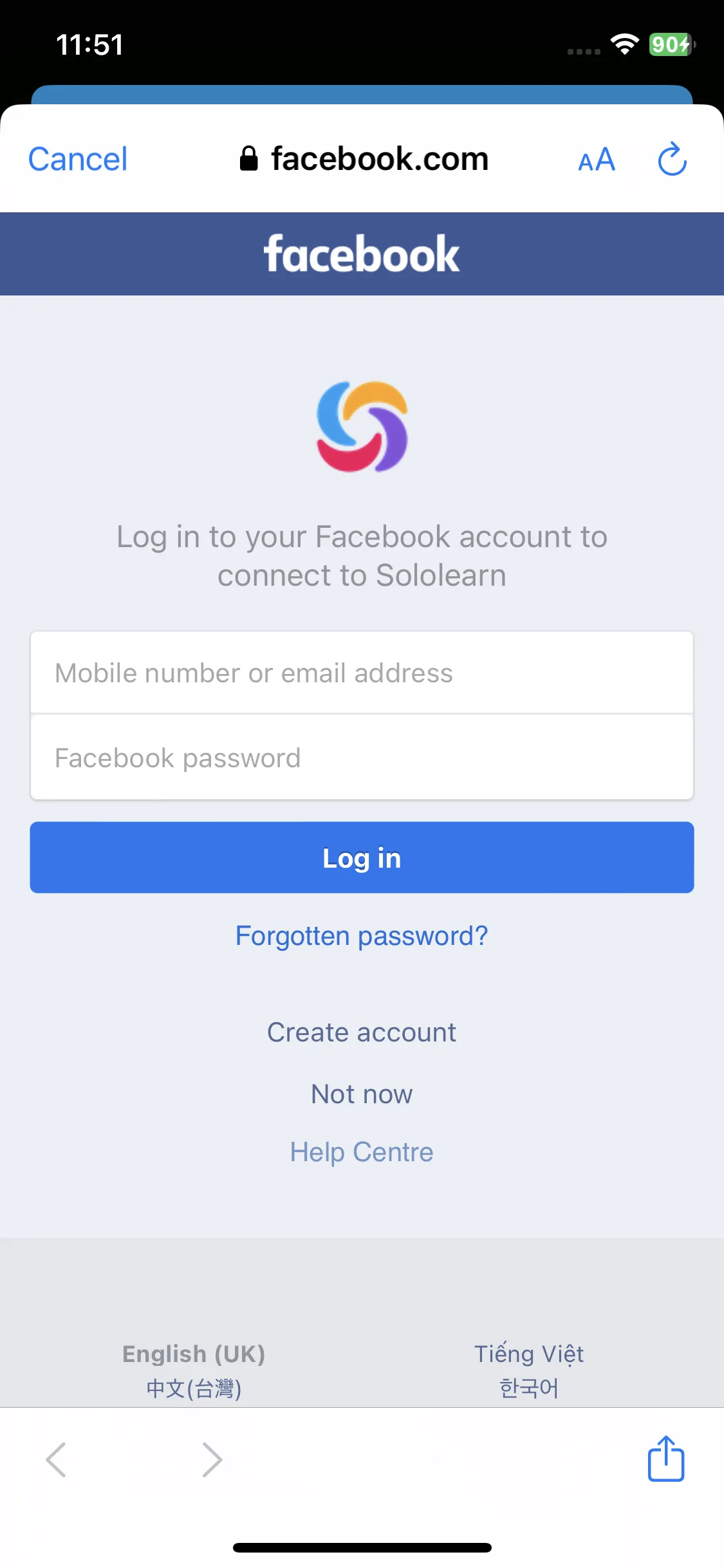Tap the reload page icon

pyautogui.click(x=672, y=159)
